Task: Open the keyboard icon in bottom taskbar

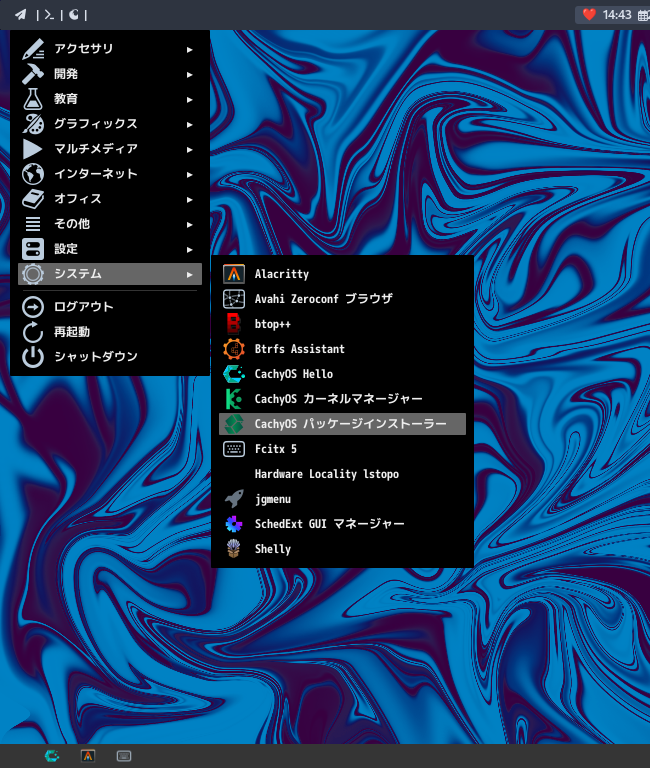Action: (x=124, y=756)
